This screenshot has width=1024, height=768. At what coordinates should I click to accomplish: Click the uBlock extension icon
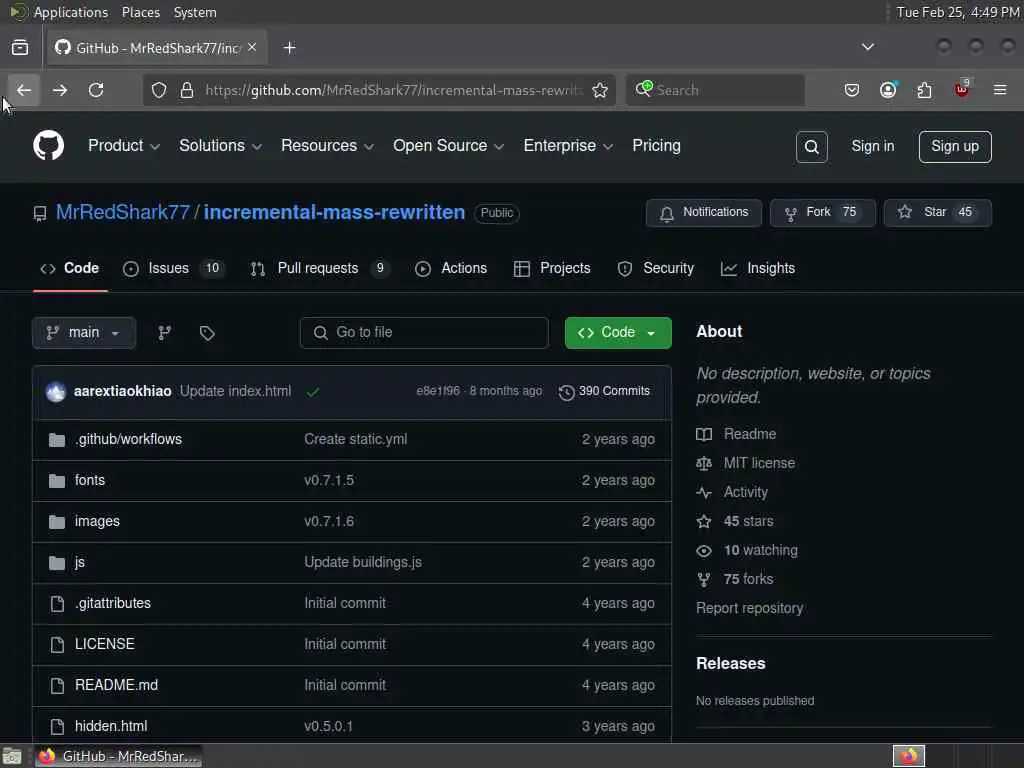(x=961, y=90)
